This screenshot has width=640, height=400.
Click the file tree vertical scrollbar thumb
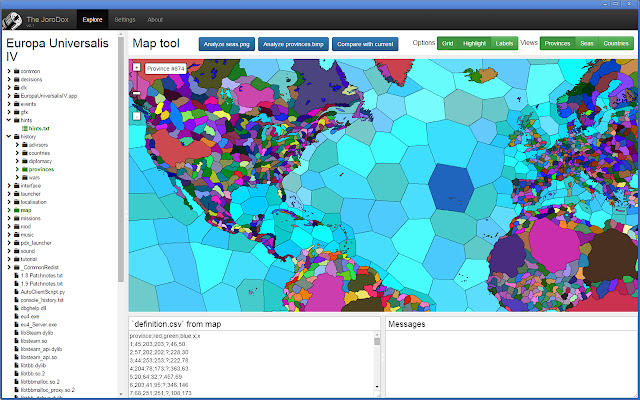pyautogui.click(x=121, y=159)
